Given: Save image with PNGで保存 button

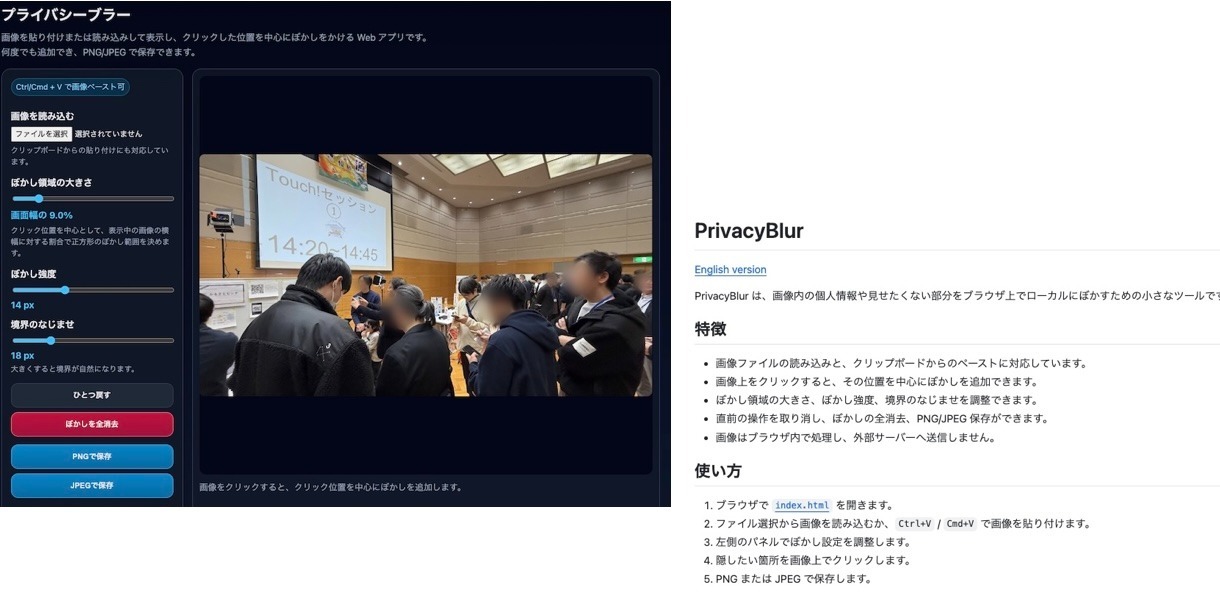Looking at the screenshot, I should pyautogui.click(x=92, y=457).
